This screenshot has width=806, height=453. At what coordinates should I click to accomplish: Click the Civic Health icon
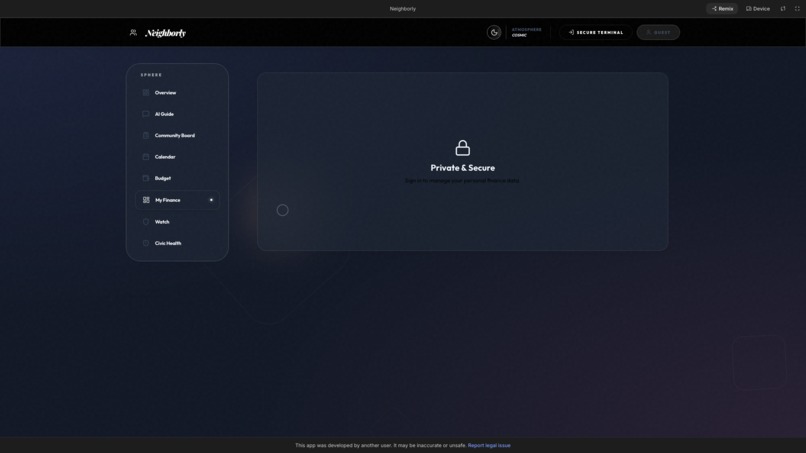[x=146, y=243]
